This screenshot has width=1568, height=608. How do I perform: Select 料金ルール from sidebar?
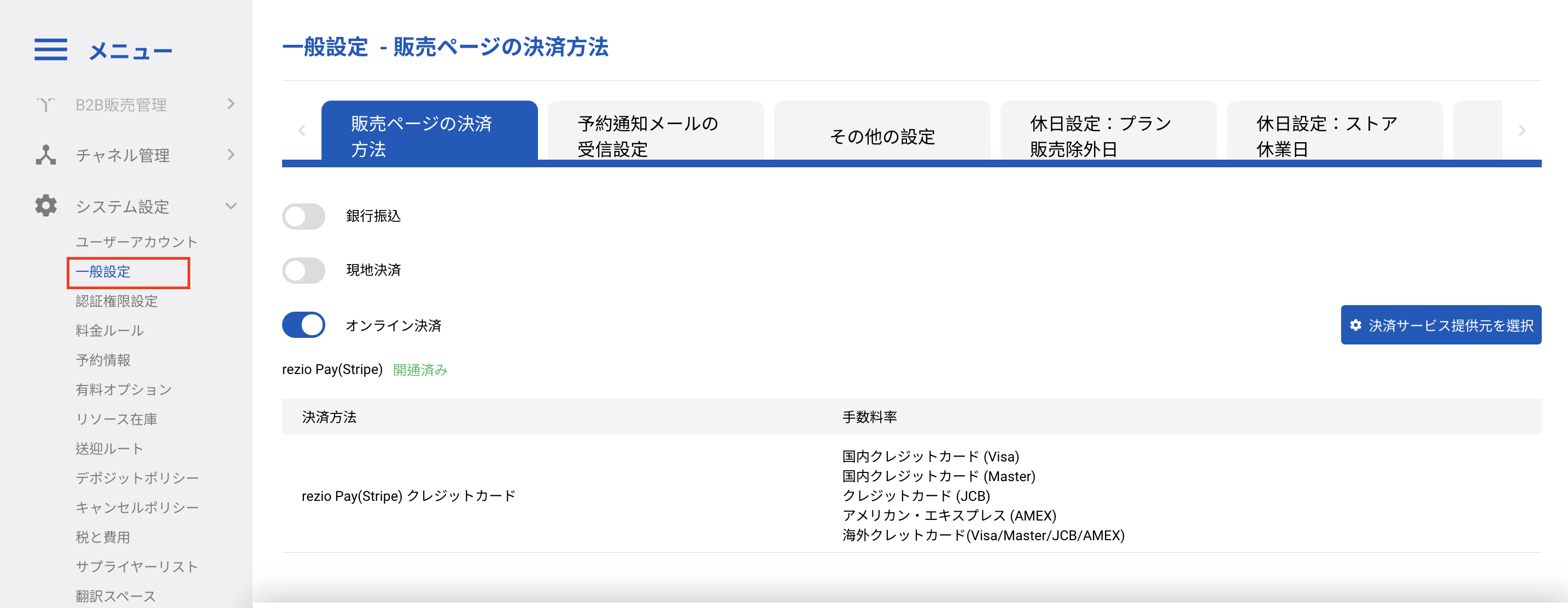click(x=109, y=330)
